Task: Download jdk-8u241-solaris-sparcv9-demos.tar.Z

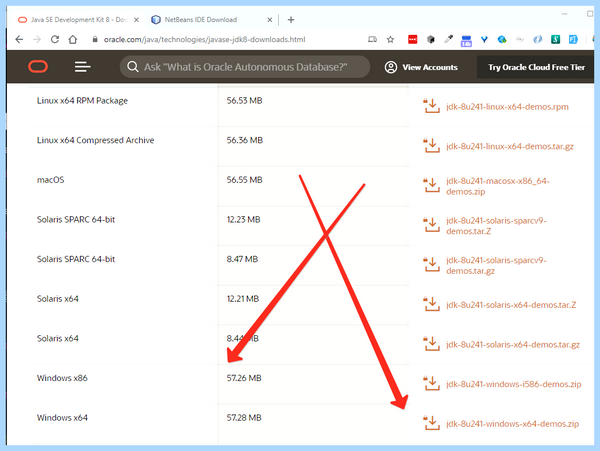Action: (x=496, y=226)
